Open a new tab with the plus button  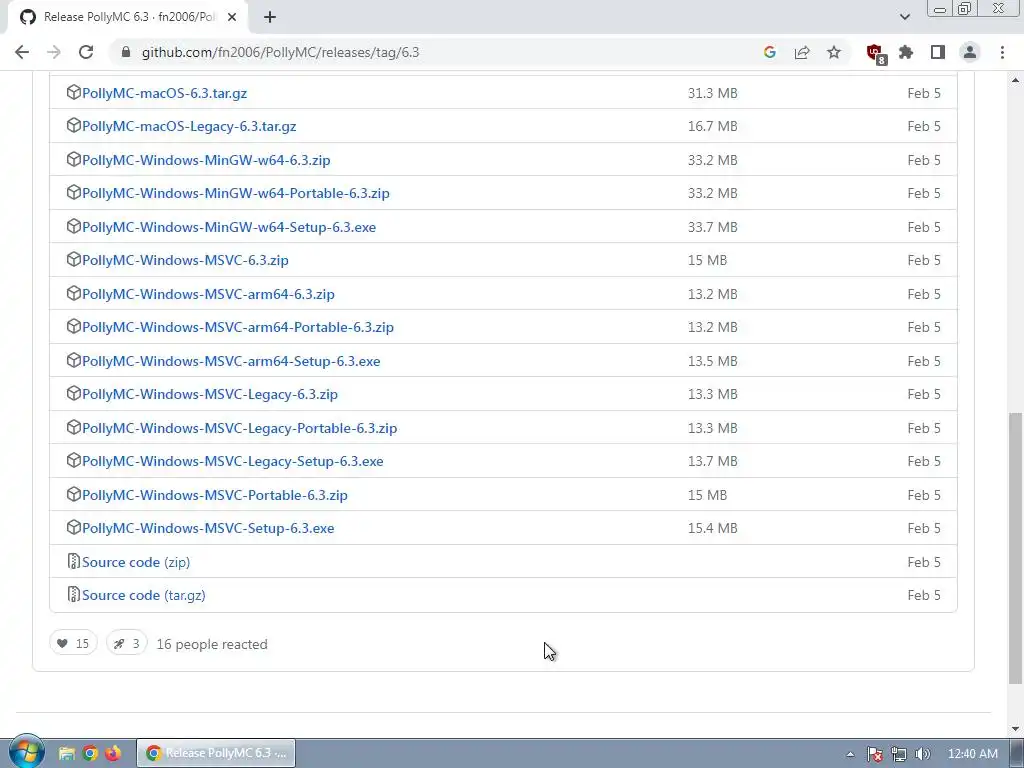270,17
